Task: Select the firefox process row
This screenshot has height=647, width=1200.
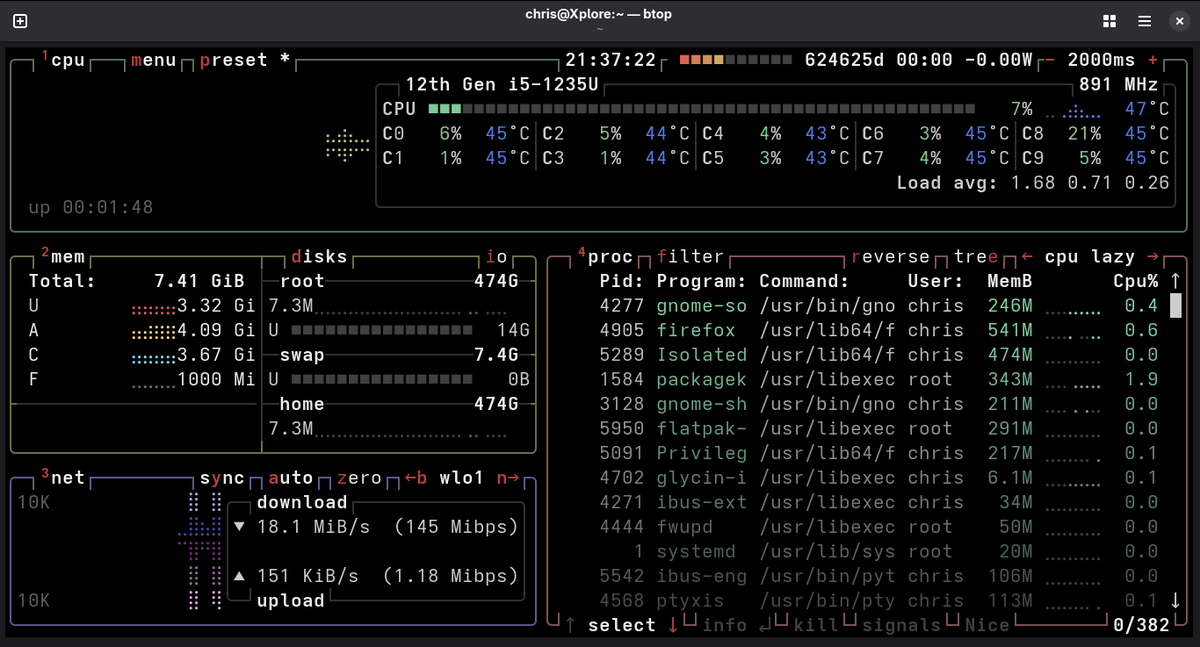Action: point(879,330)
